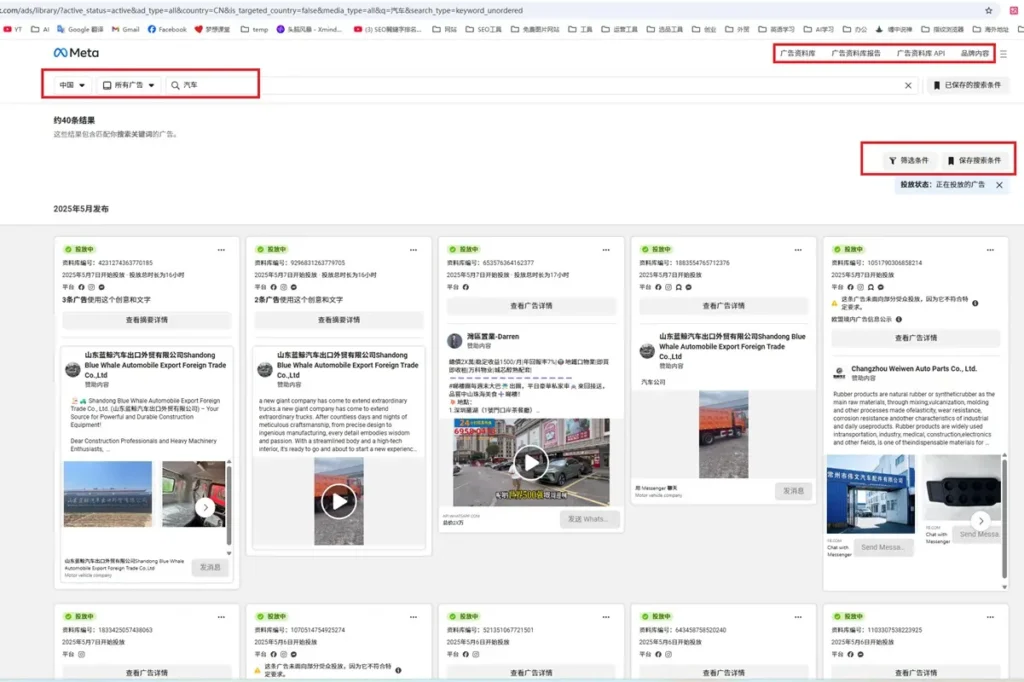Viewport: 1024px width, 682px height.
Task: Open the hamburger menu beside 品牌内容
Action: click(1003, 54)
